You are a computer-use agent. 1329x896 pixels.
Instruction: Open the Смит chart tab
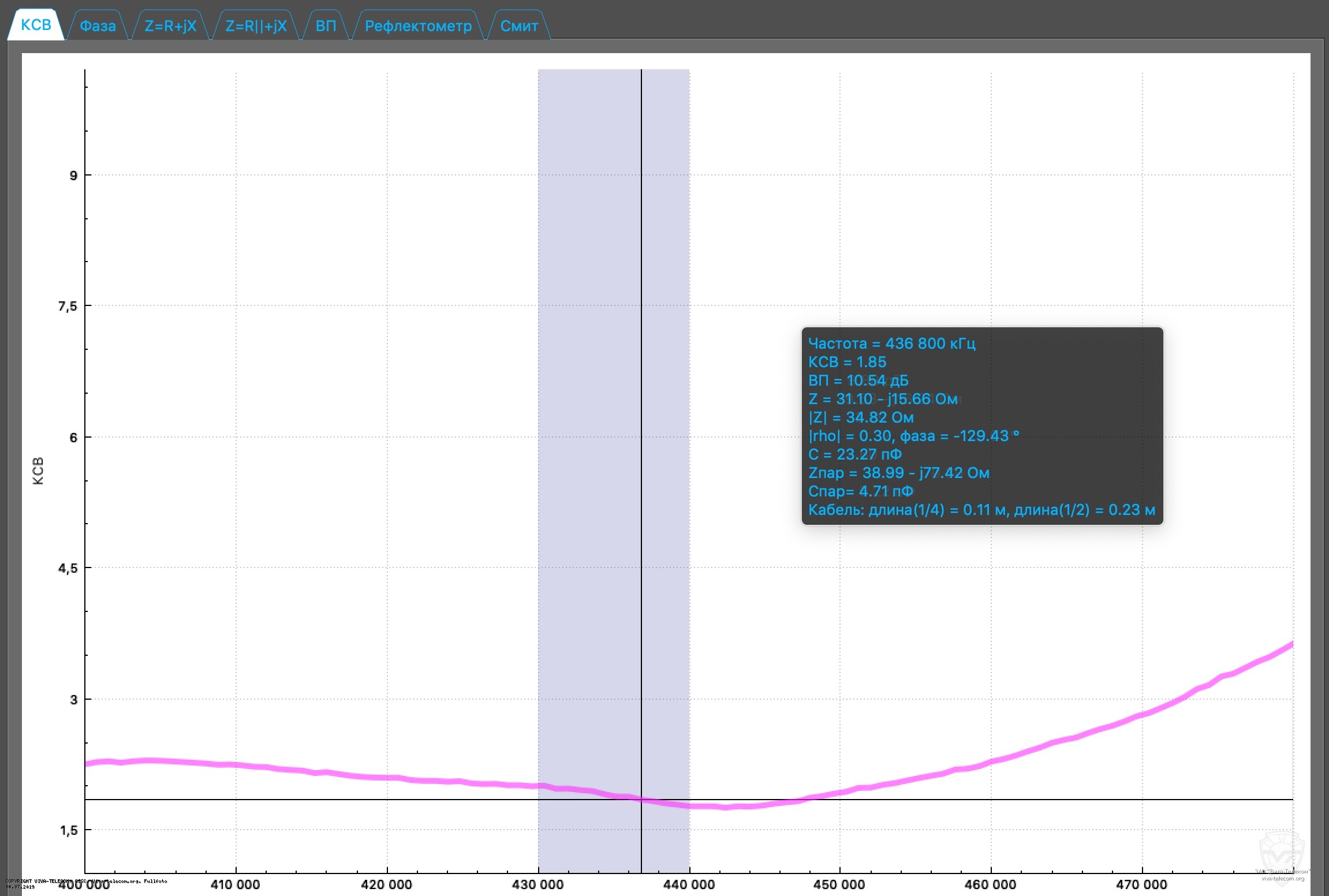[x=519, y=26]
